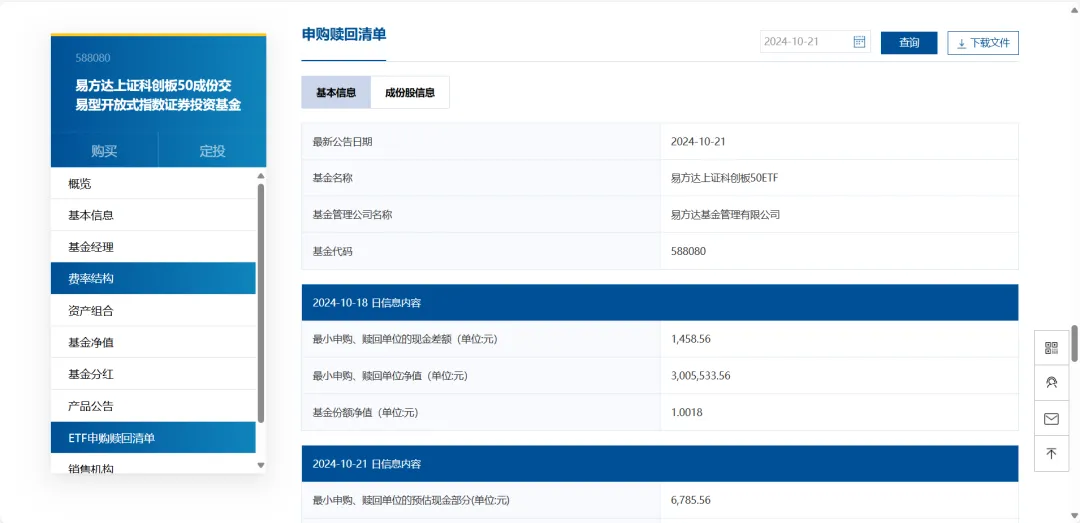Viewport: 1080px width, 523px height.
Task: Click the 3,005,533.56 value
Action: tap(700, 376)
